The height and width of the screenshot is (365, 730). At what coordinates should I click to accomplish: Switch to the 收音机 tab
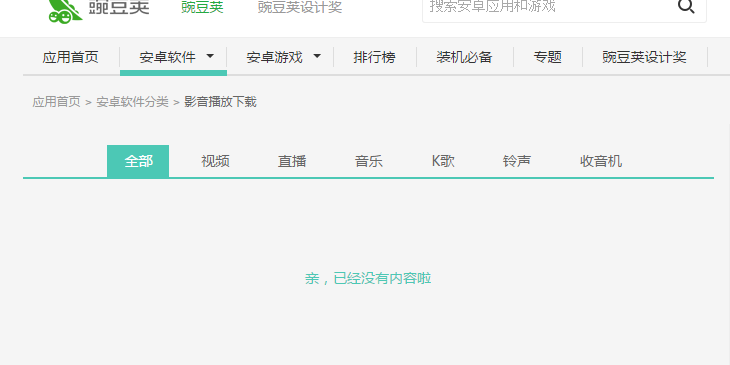point(601,162)
